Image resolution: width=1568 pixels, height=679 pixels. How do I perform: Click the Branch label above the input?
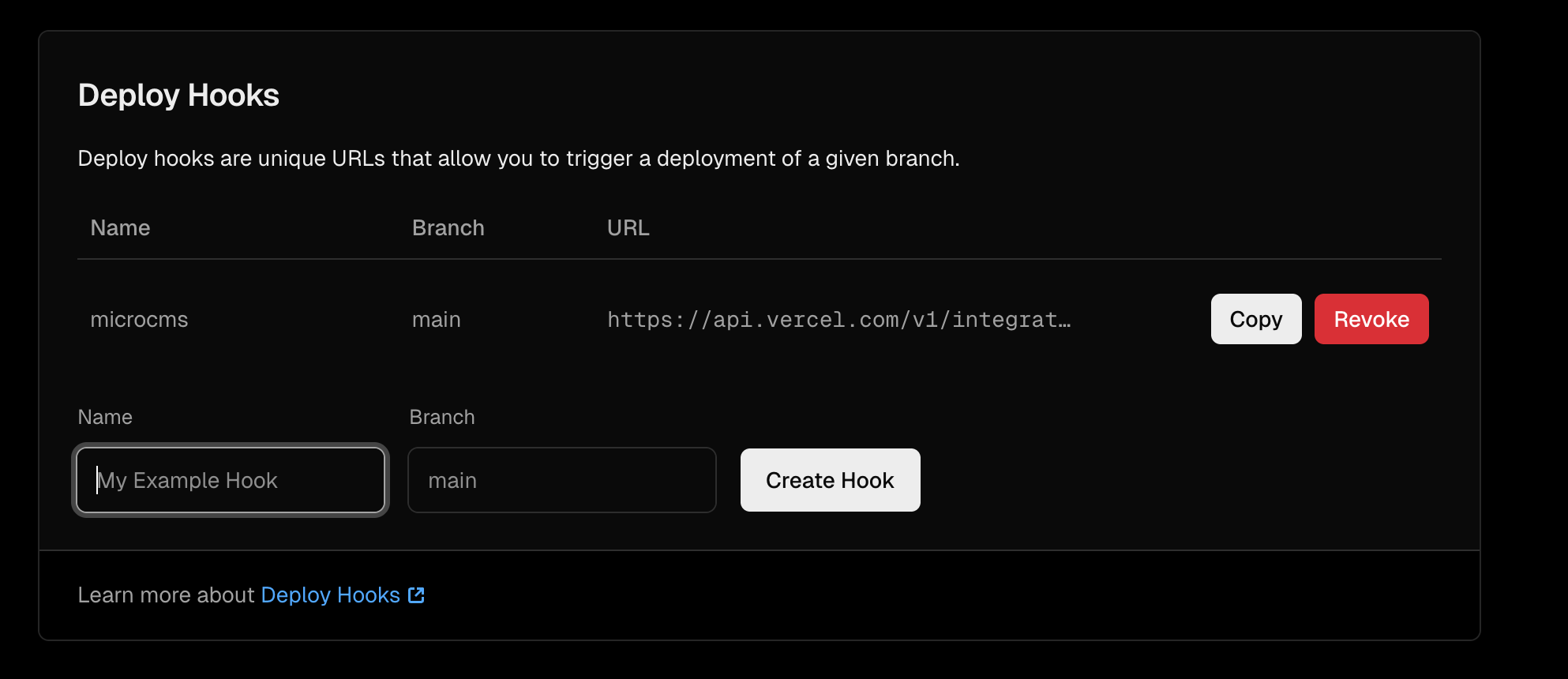pos(441,417)
